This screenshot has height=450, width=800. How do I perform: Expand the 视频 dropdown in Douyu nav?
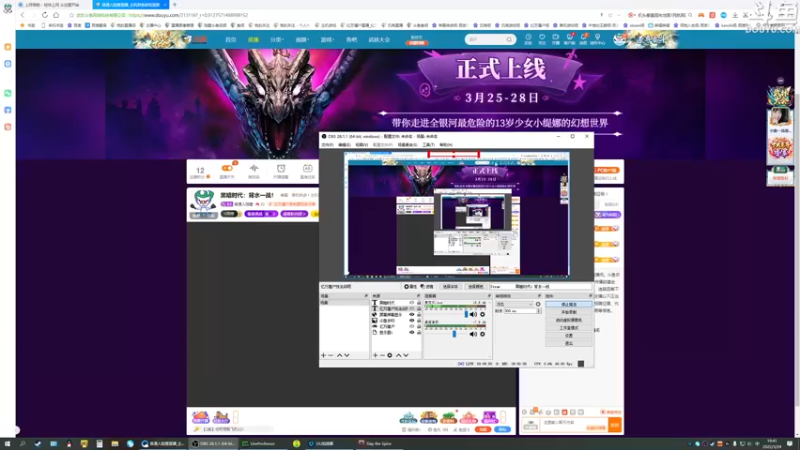(x=302, y=40)
